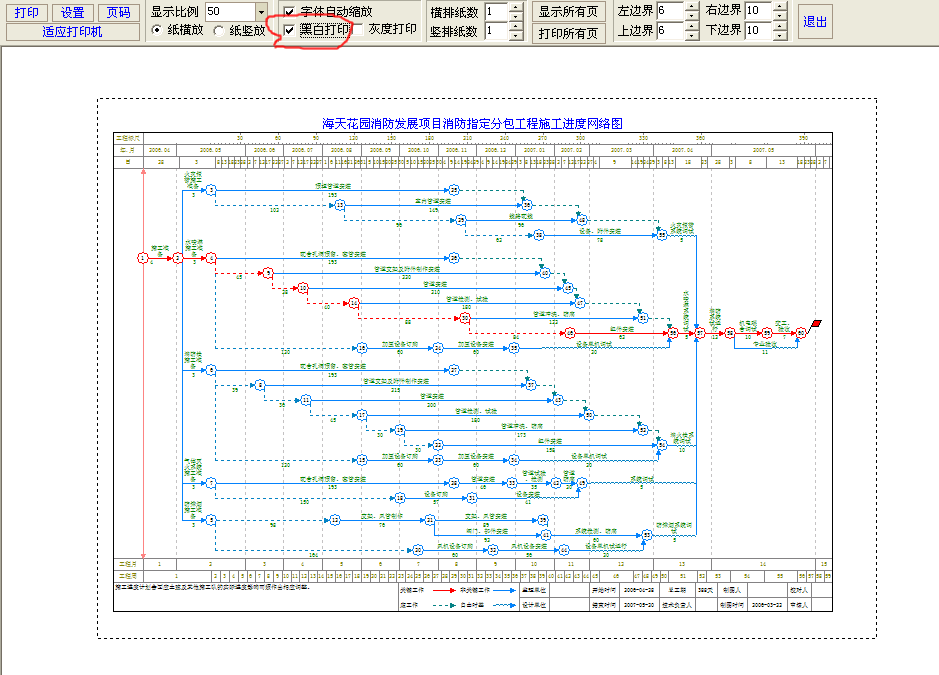The height and width of the screenshot is (675, 939).
Task: Click the 显示比例 value field showing 50
Action: coord(231,11)
